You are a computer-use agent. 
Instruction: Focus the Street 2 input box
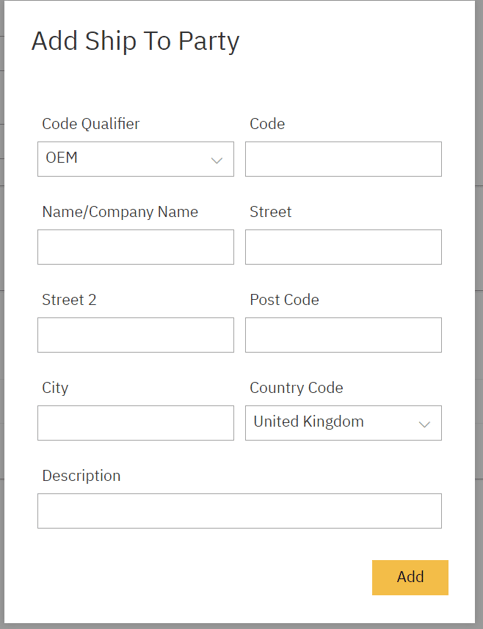coord(136,335)
